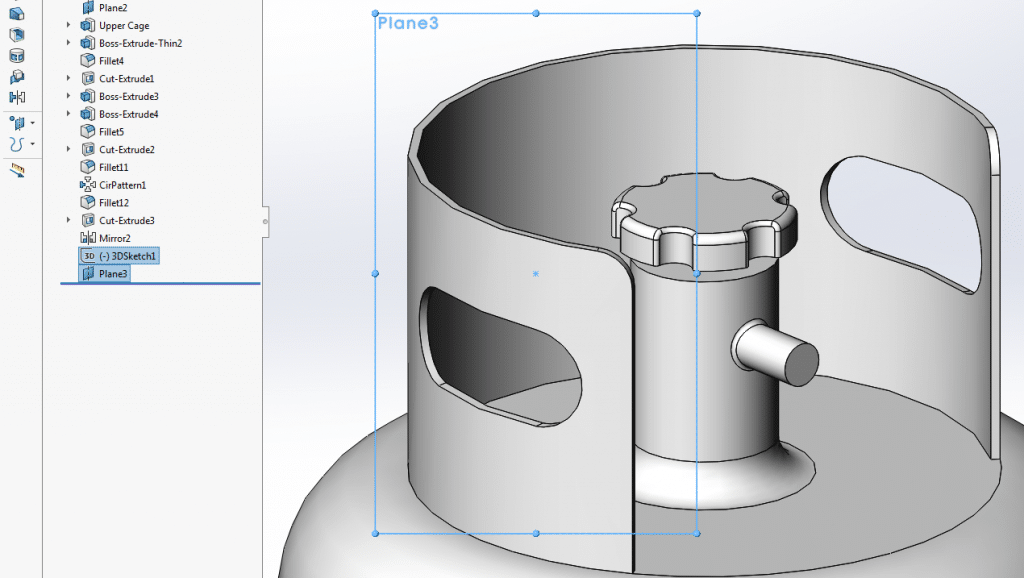Expand the Cut-Extrude2 feature
Viewport: 1024px width, 578px height.
click(x=66, y=149)
